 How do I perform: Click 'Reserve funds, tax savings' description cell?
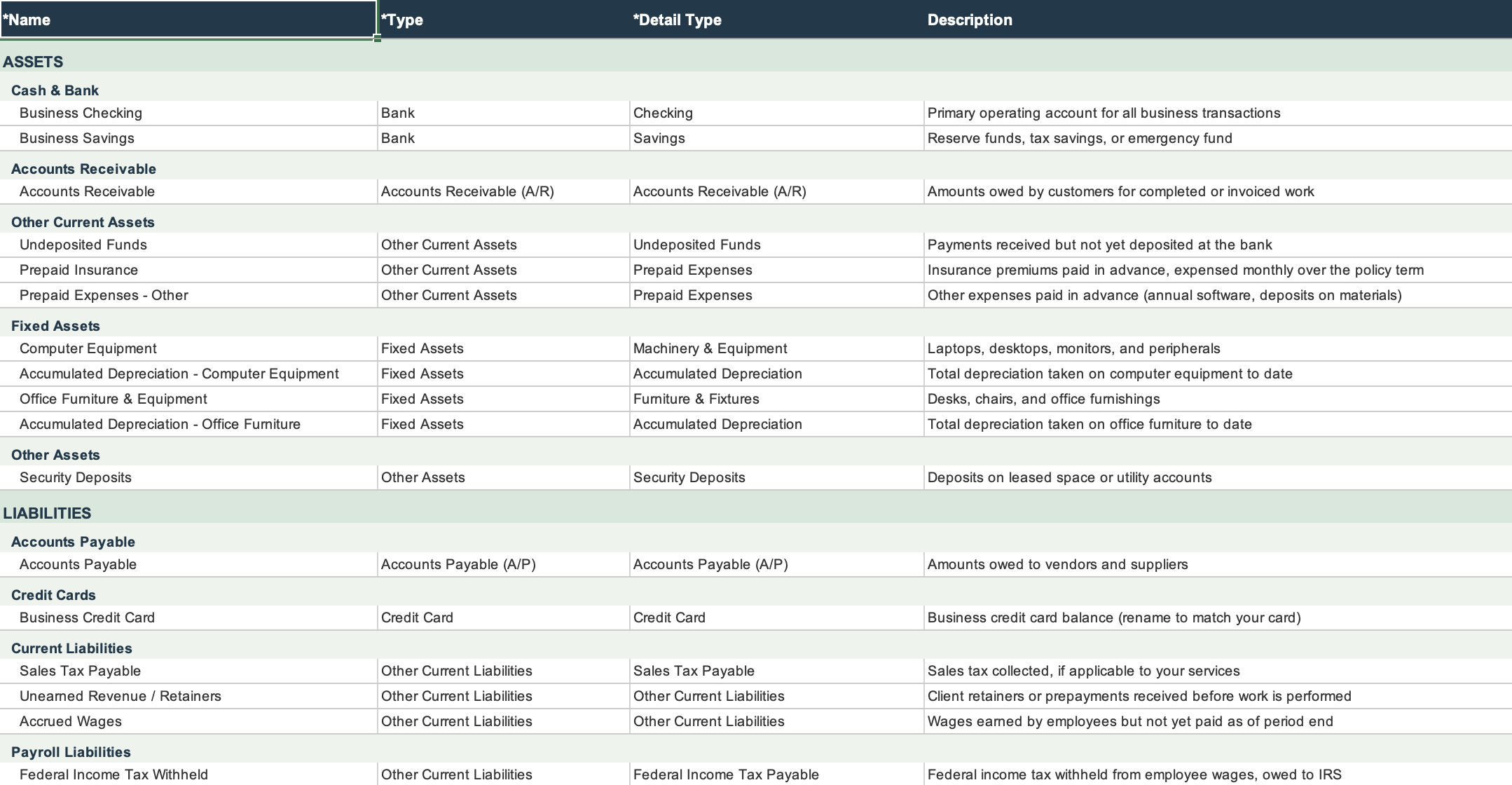(1218, 138)
